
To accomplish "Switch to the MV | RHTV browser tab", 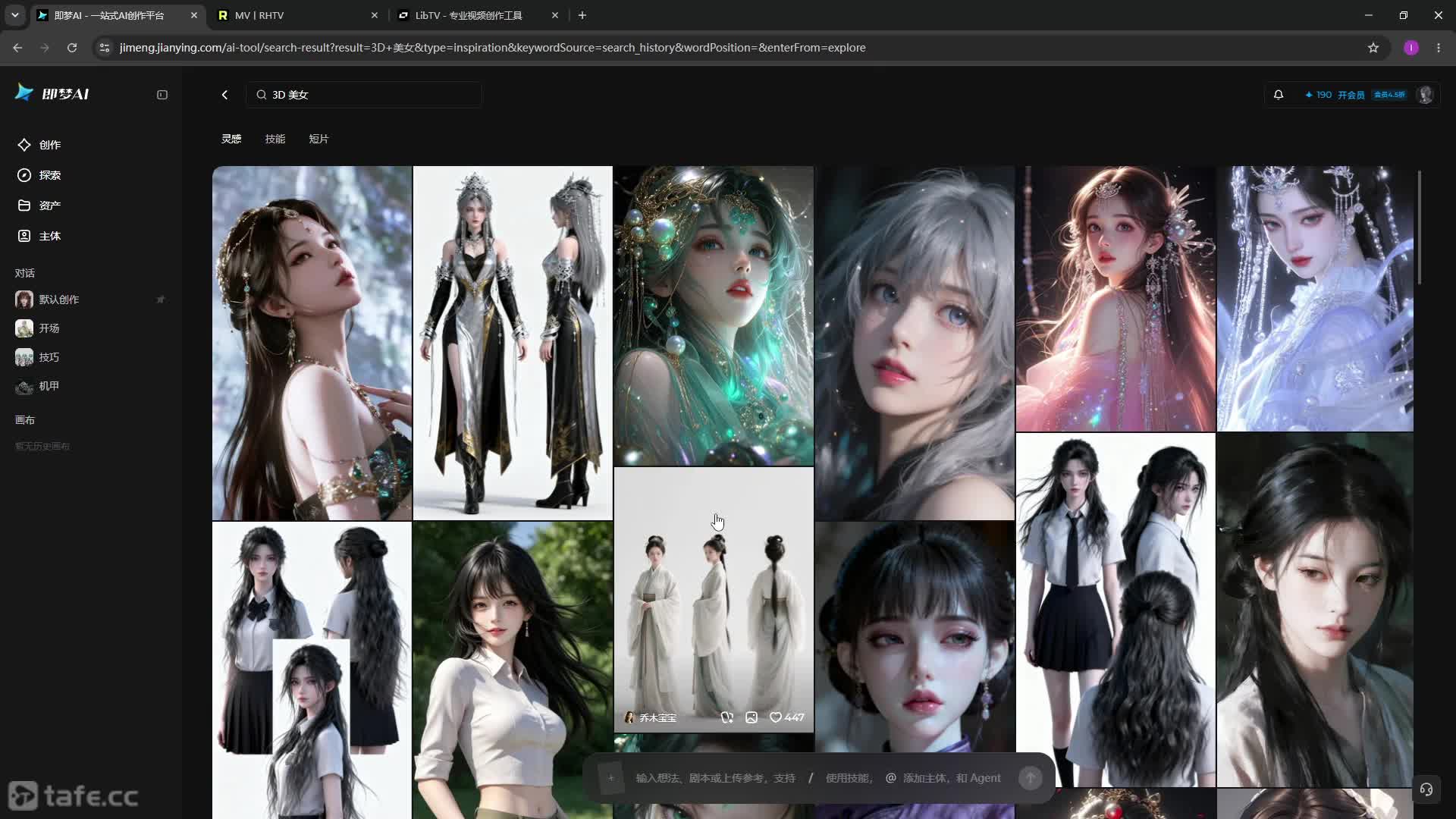I will tap(297, 15).
